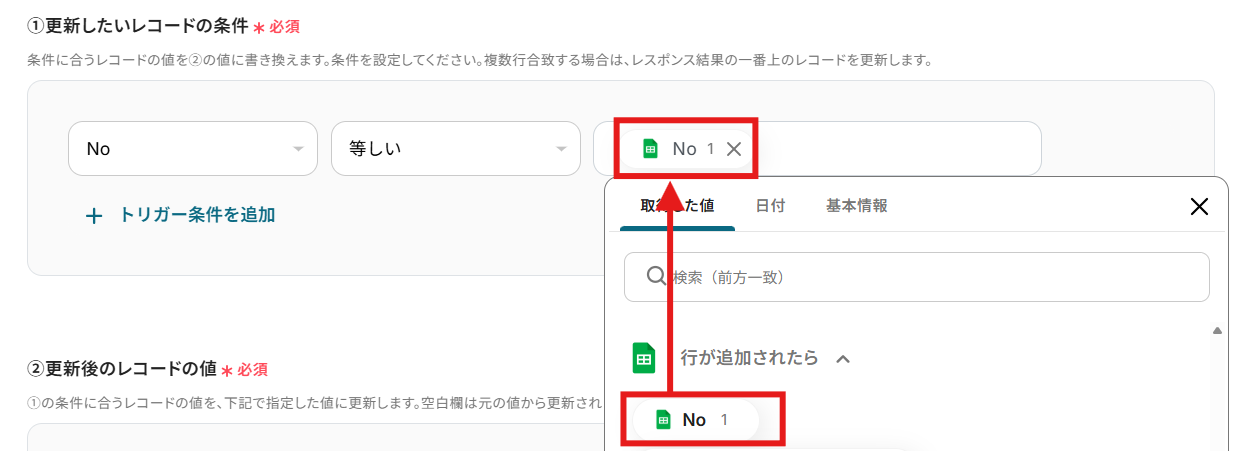This screenshot has height=451, width=1258.
Task: Open the 基本情報 tab
Action: pyautogui.click(x=856, y=205)
